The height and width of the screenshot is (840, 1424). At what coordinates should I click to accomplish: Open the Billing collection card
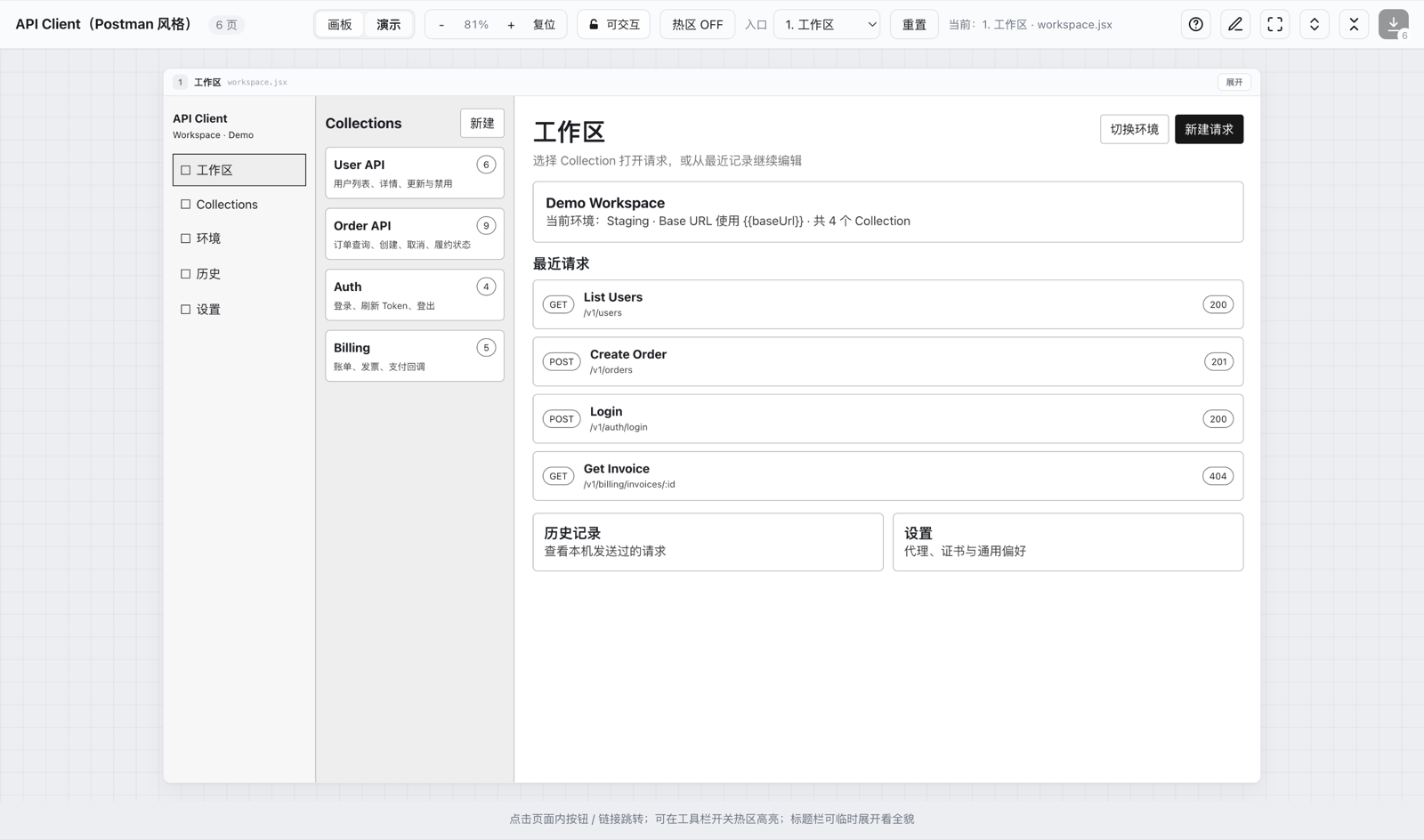click(x=415, y=356)
